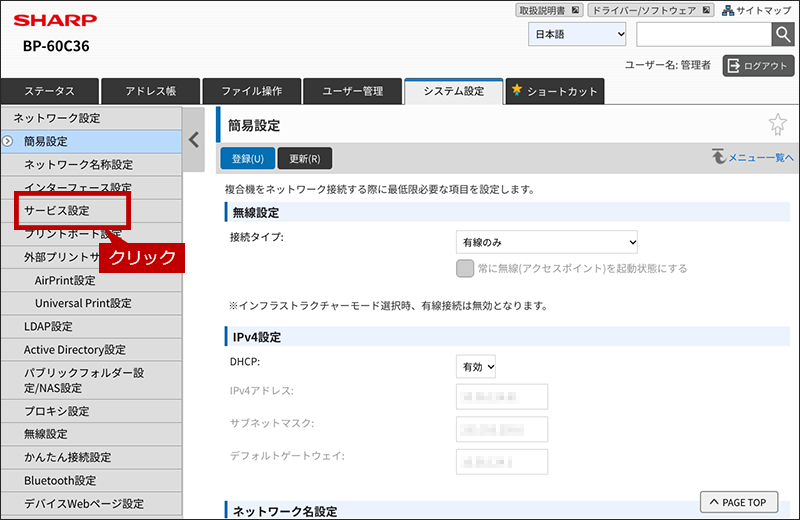Switch to the ユーザー管理 tab
Viewport: 800px width, 520px height.
(x=353, y=91)
